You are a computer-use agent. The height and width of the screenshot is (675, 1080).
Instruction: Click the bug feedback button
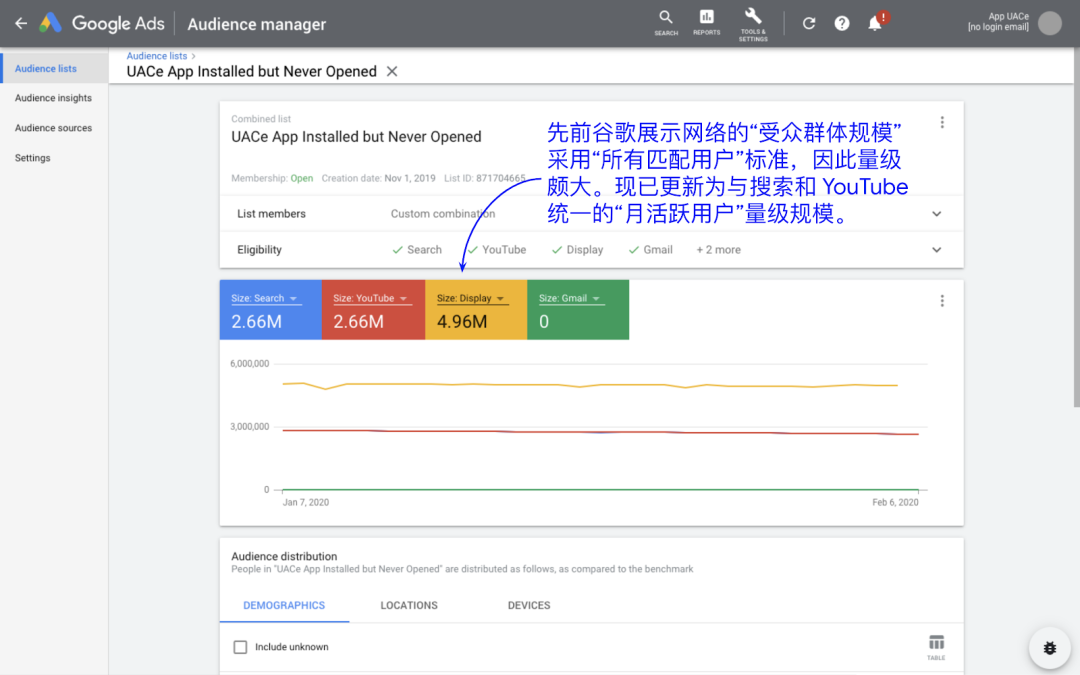1049,648
